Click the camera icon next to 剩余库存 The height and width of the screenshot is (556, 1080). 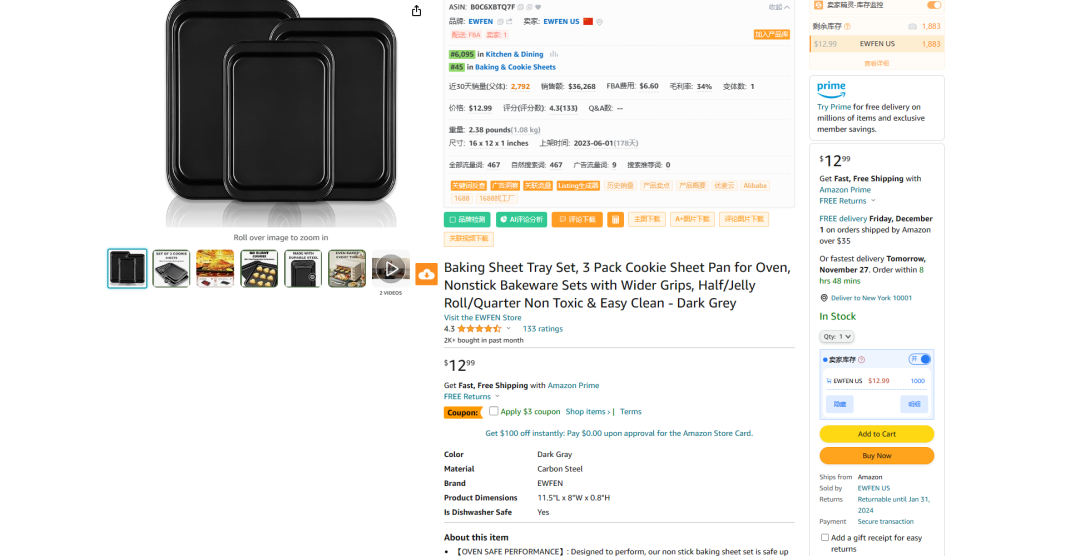pyautogui.click(x=912, y=26)
